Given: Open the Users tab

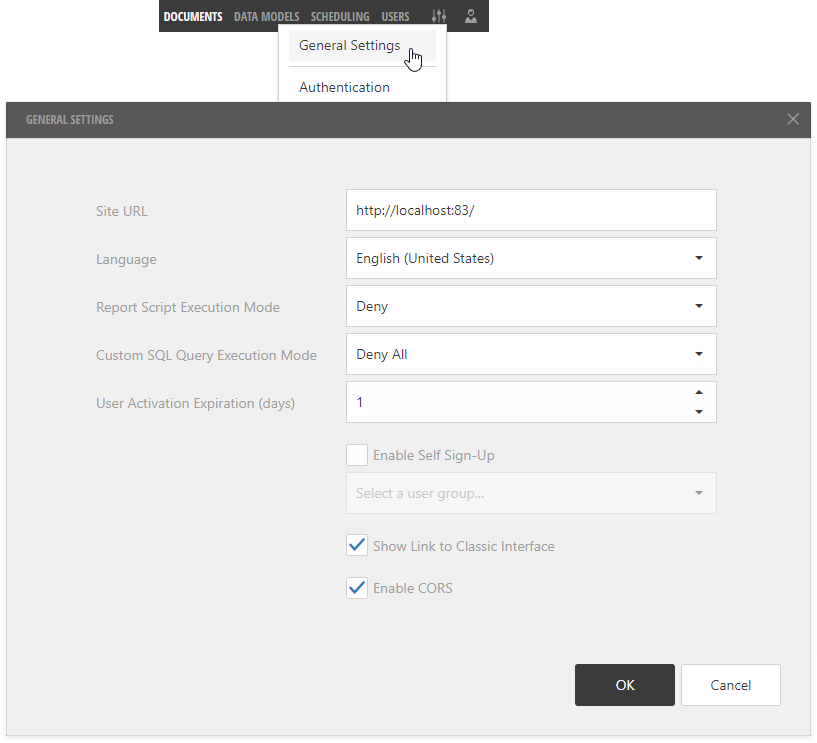Looking at the screenshot, I should [395, 17].
